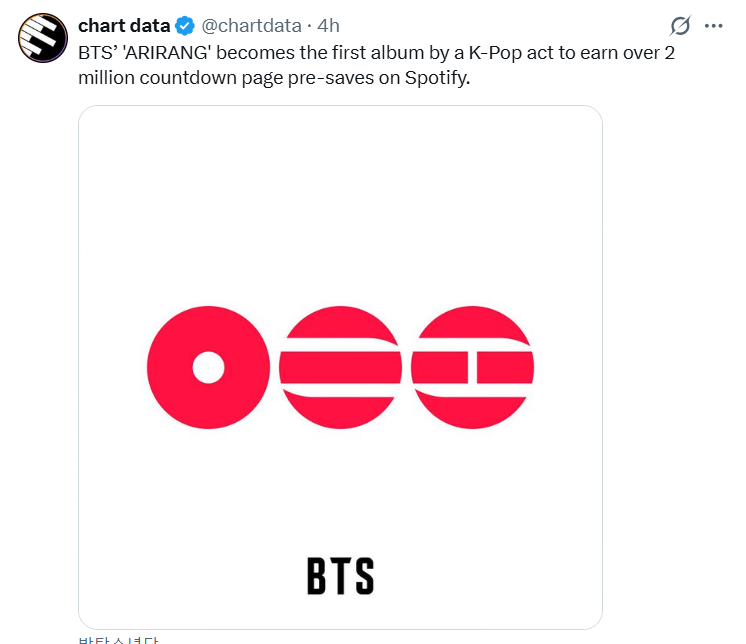This screenshot has height=644, width=746.
Task: Click the white dot inside the left red disc
Action: coord(208,368)
